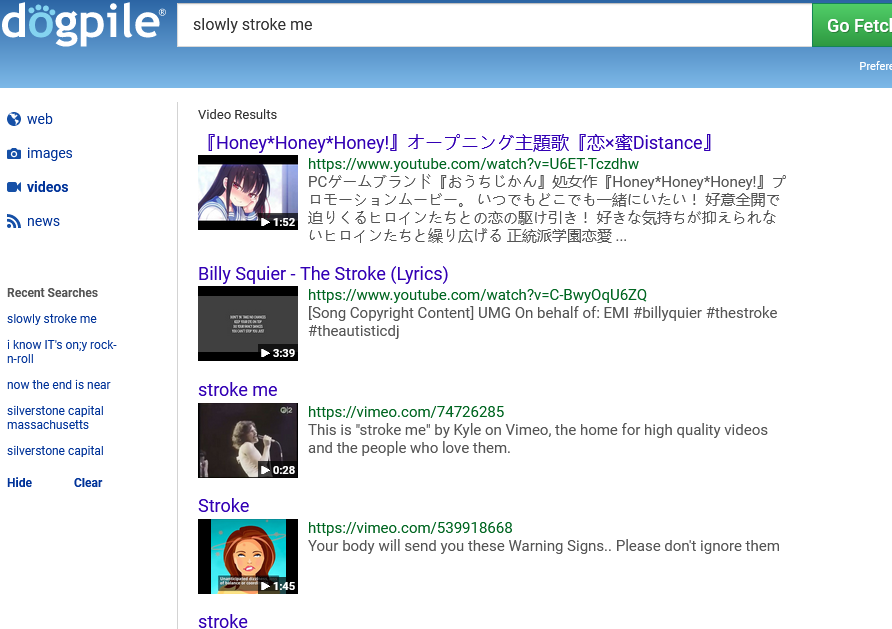Click into the search input field

coord(494,25)
